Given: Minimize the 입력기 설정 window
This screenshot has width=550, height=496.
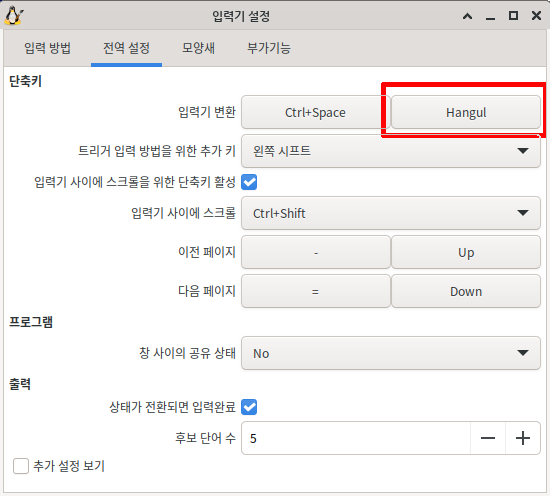Looking at the screenshot, I should (x=490, y=16).
